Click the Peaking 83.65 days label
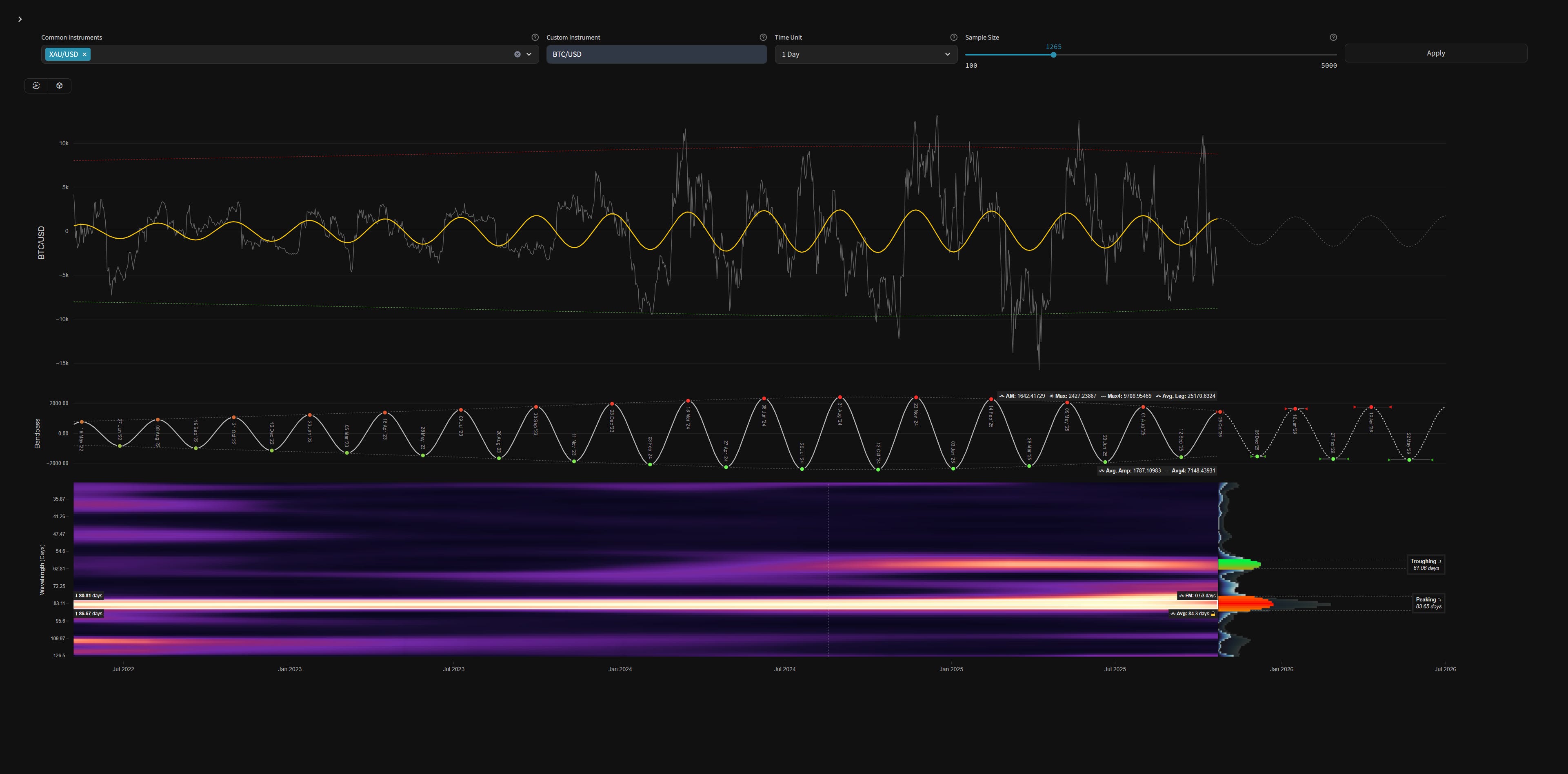 [x=1428, y=603]
